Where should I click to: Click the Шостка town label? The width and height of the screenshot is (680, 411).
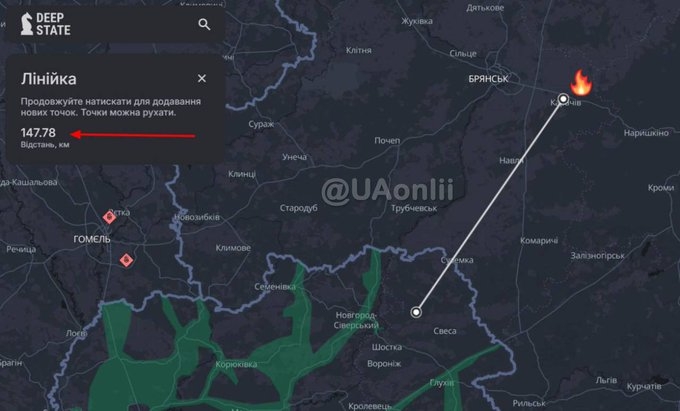point(386,347)
